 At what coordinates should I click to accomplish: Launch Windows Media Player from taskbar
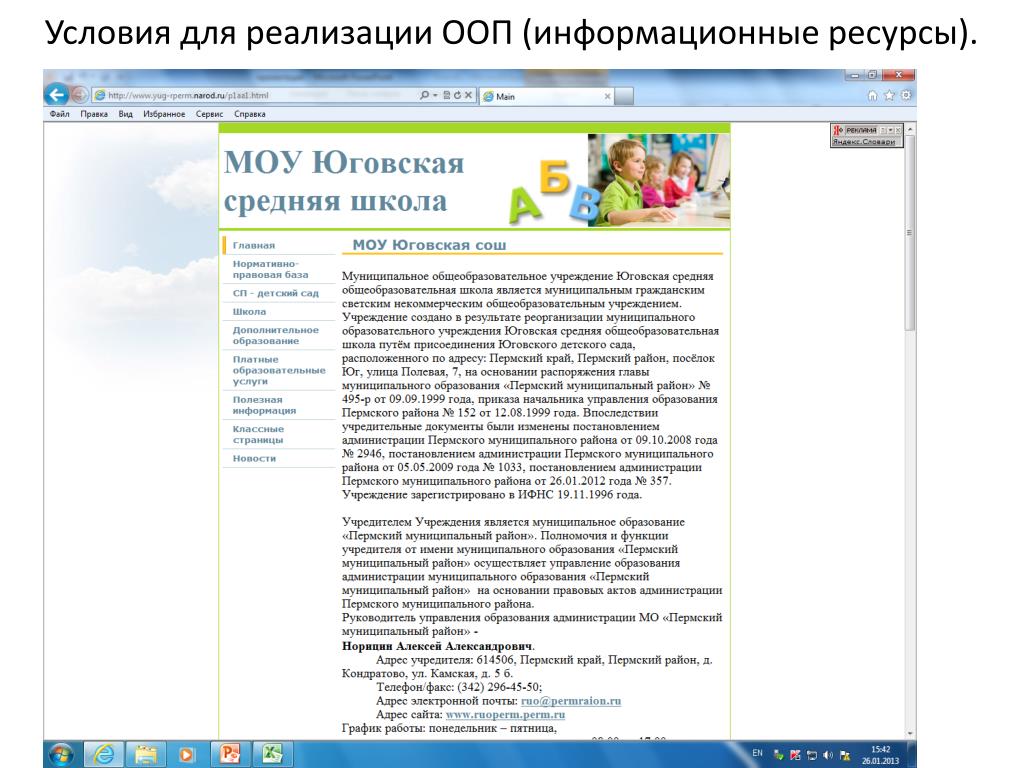coord(187,755)
